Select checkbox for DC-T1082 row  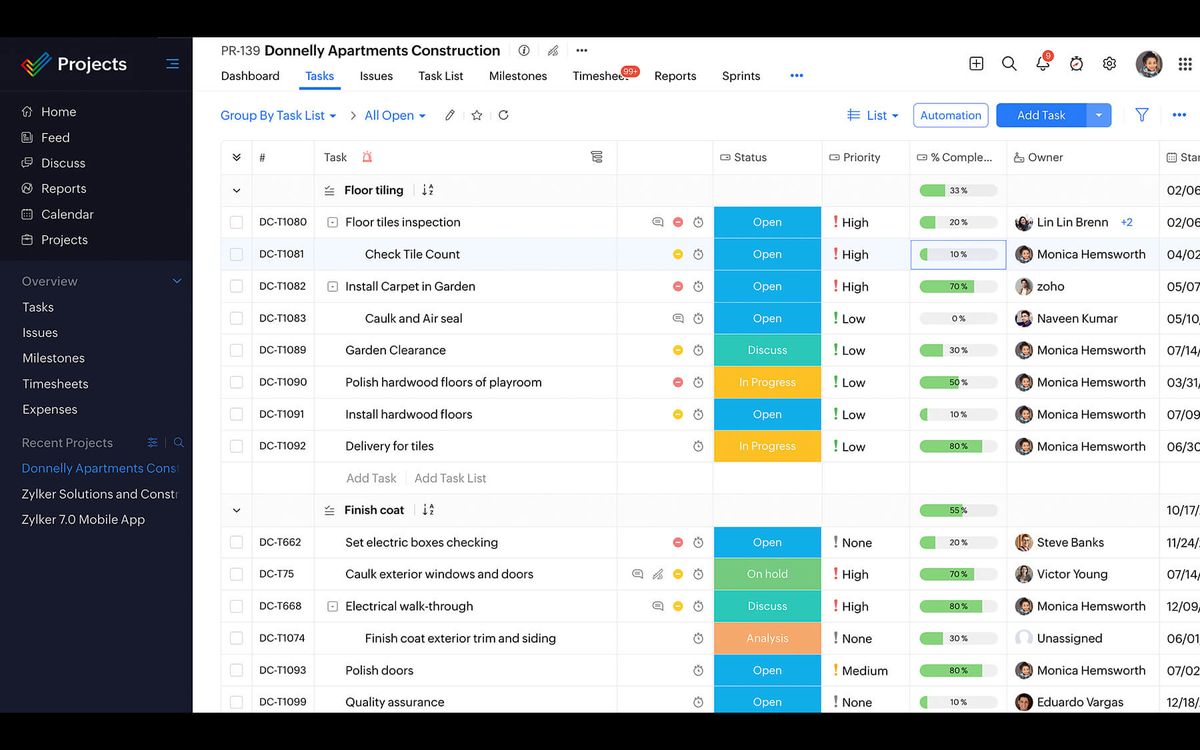(236, 286)
